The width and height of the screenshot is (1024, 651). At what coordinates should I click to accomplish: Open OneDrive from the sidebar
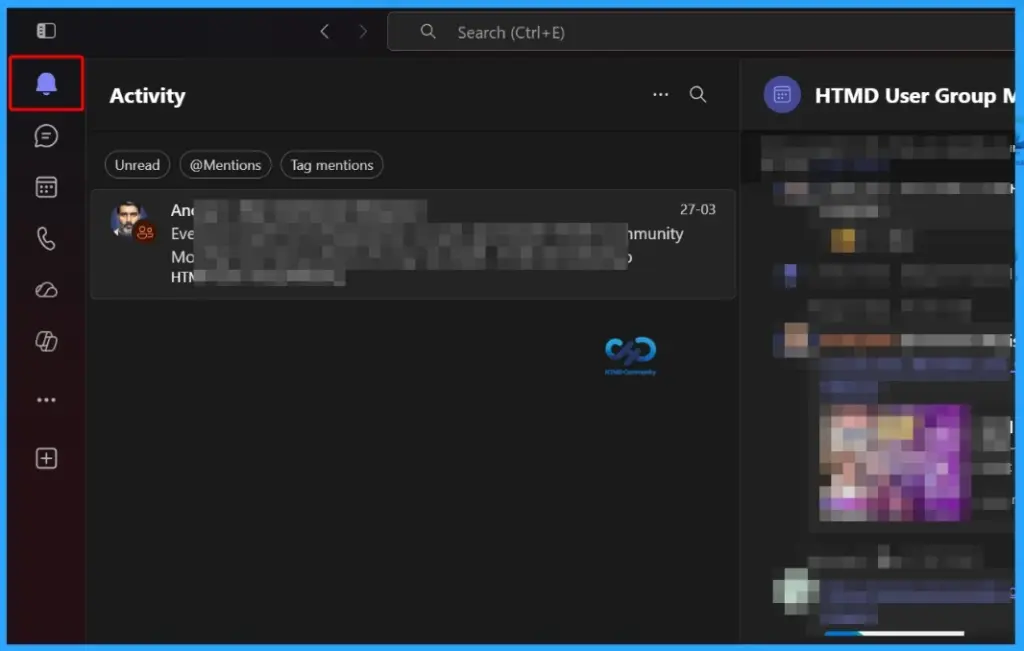click(46, 290)
